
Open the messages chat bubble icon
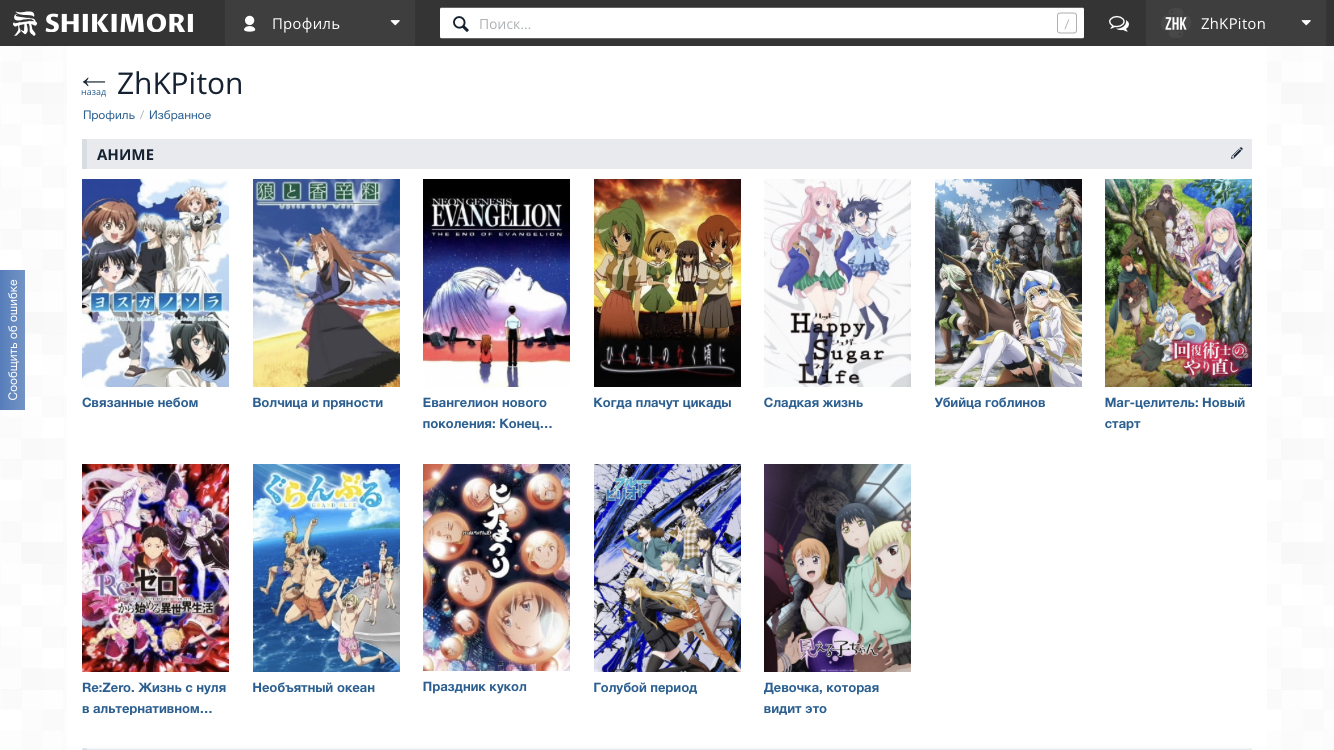point(1119,24)
